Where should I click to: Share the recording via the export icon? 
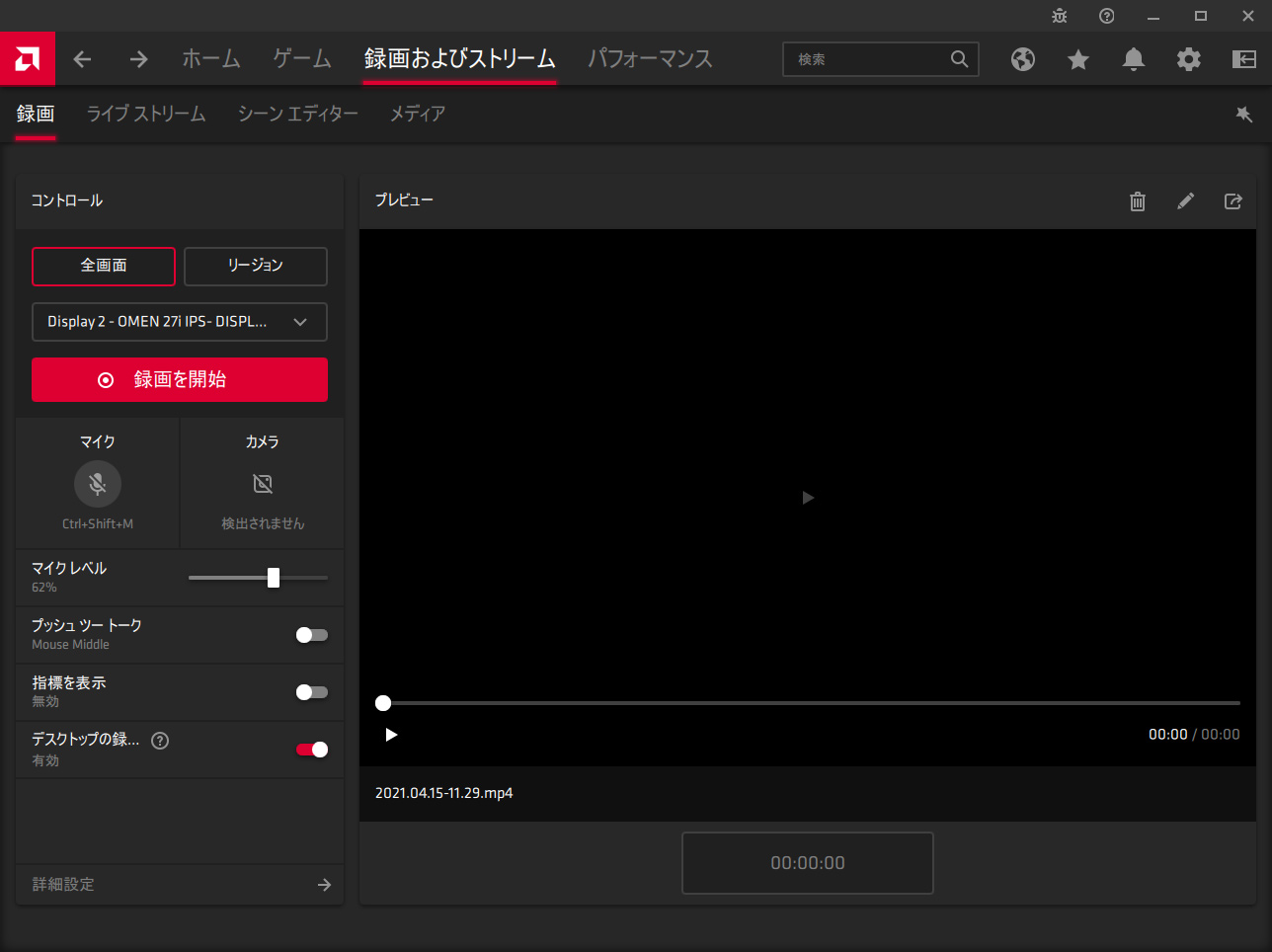click(1232, 201)
